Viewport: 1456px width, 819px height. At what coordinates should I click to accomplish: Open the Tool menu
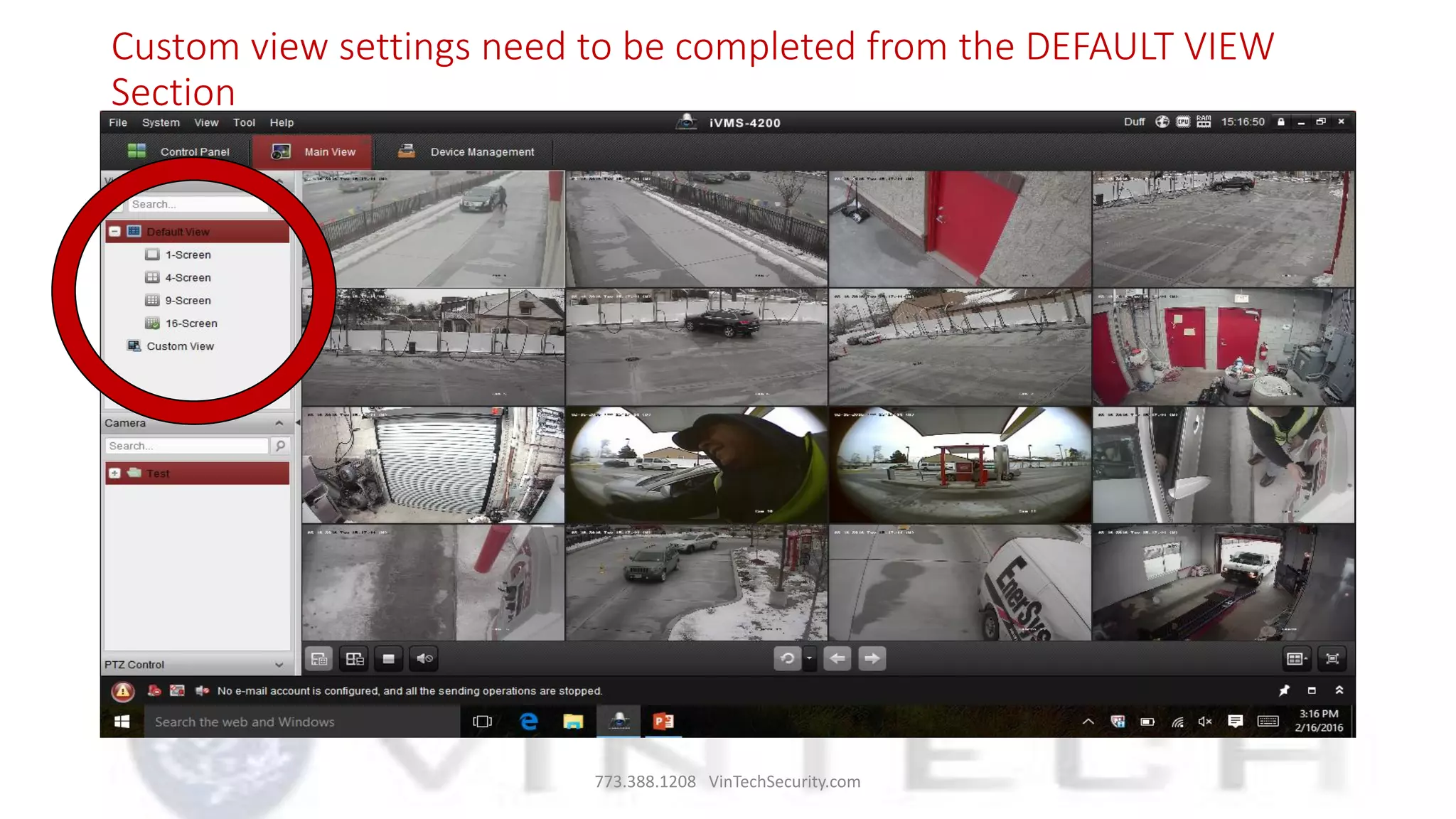click(x=244, y=122)
